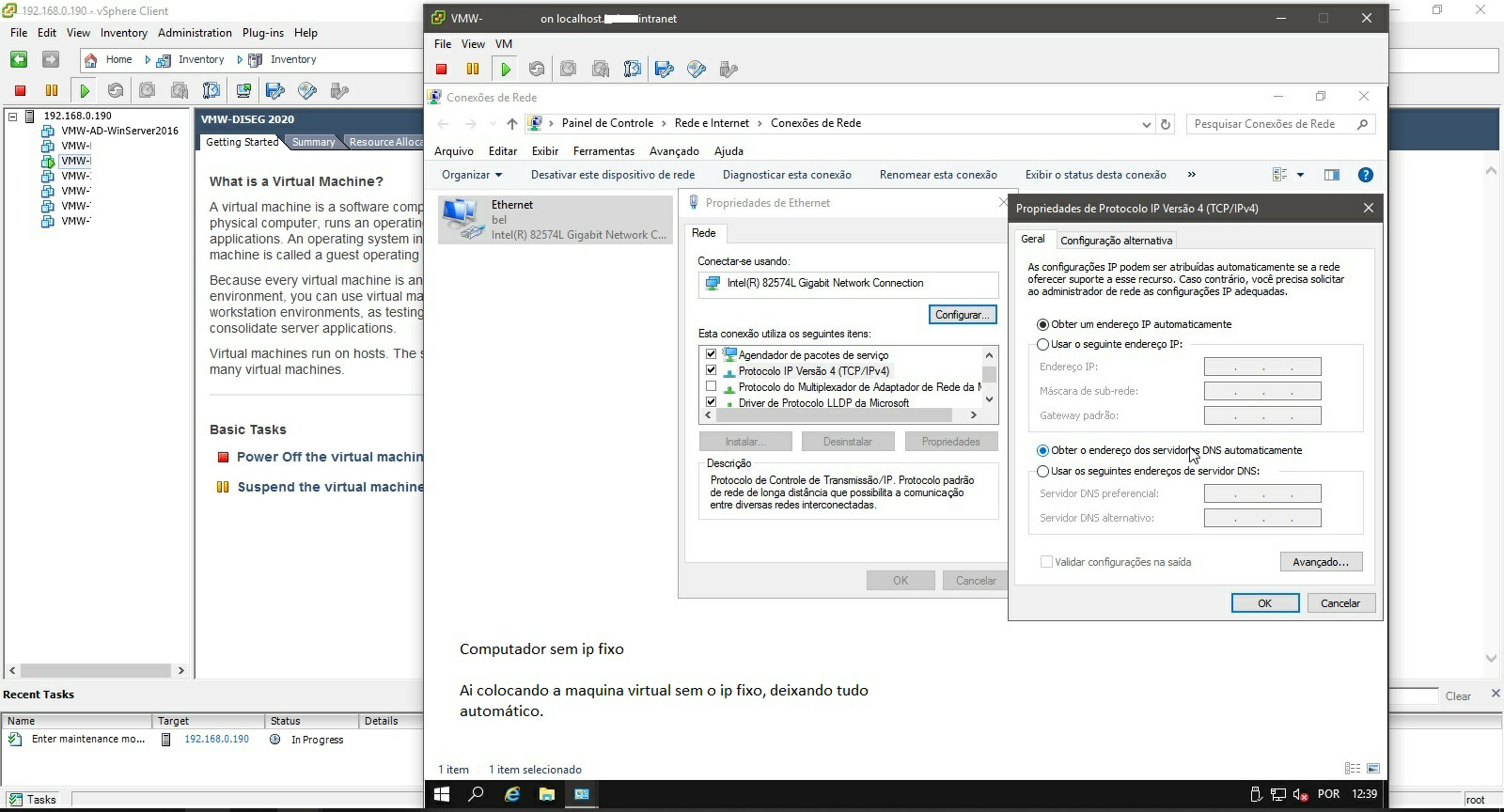Click green Power On icon in vSphere Client toolbar
The height and width of the screenshot is (812, 1504).
coord(85,90)
